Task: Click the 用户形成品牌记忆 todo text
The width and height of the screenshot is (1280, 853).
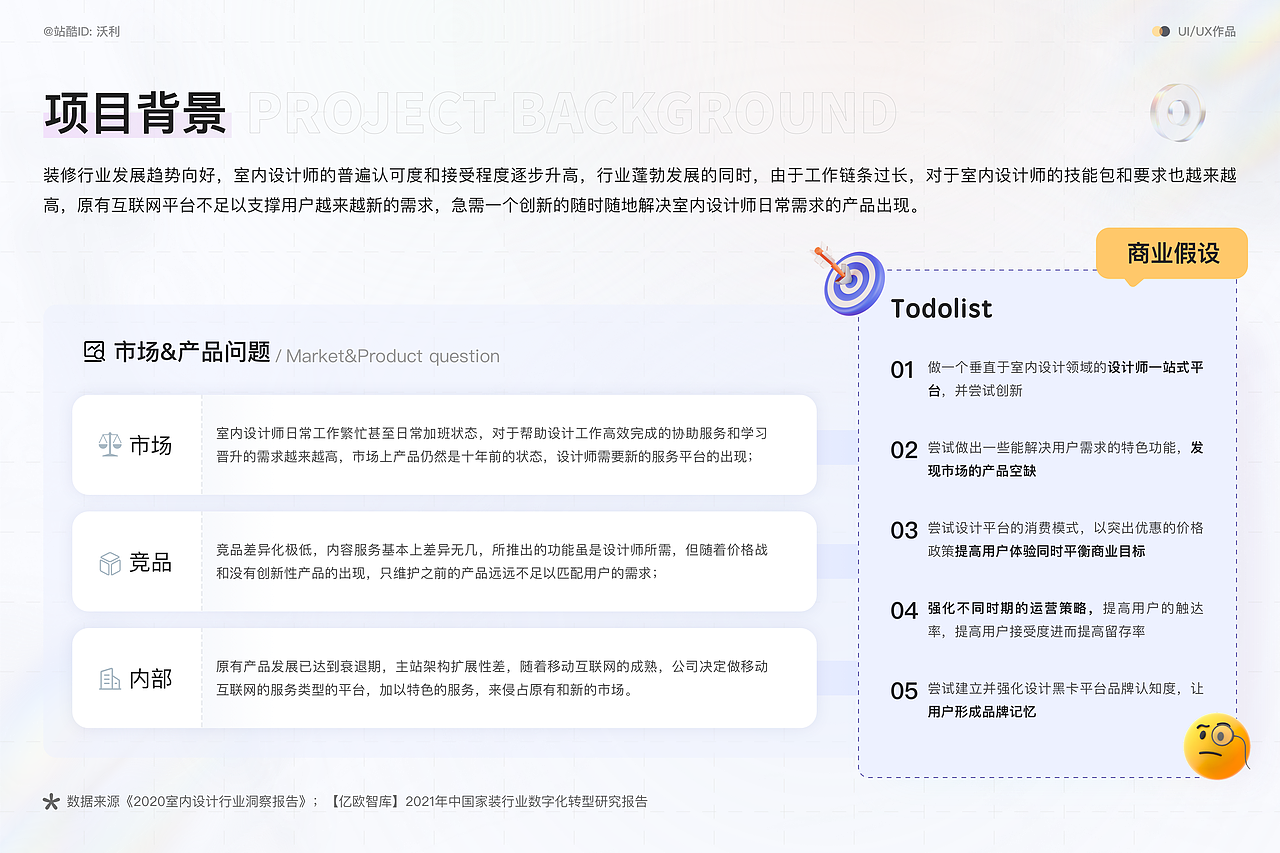Action: [x=982, y=712]
